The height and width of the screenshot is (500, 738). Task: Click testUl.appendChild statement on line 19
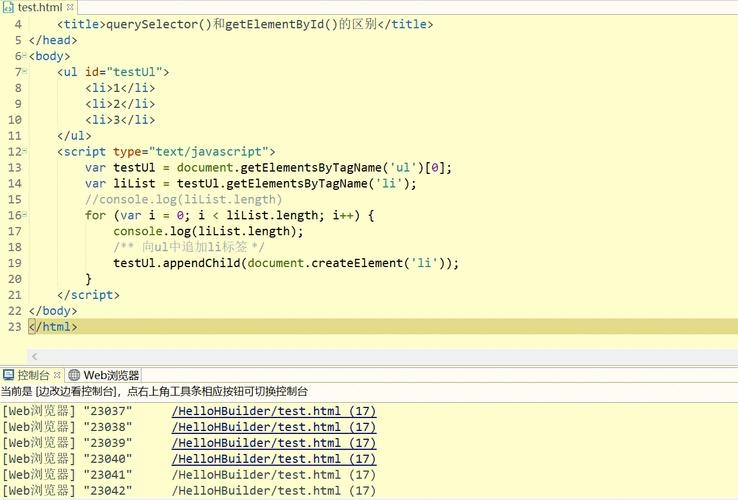(286, 263)
